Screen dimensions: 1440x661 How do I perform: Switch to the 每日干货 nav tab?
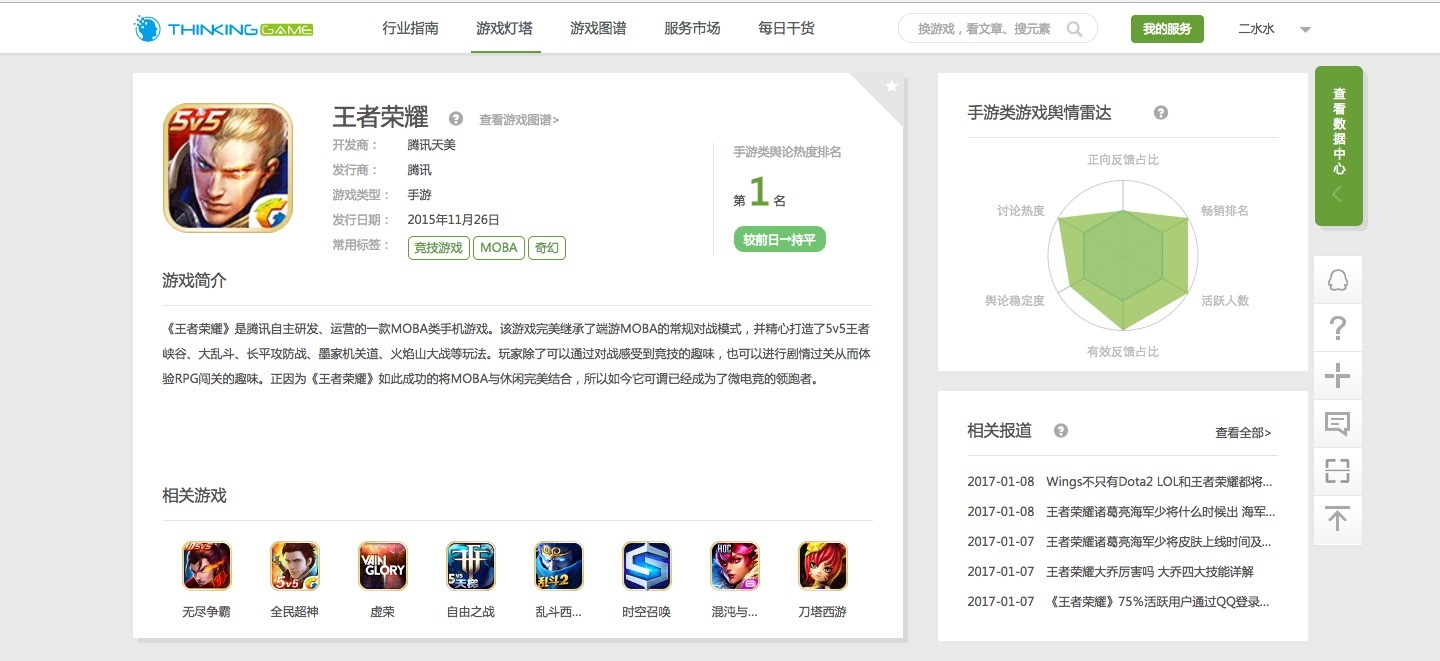[786, 28]
